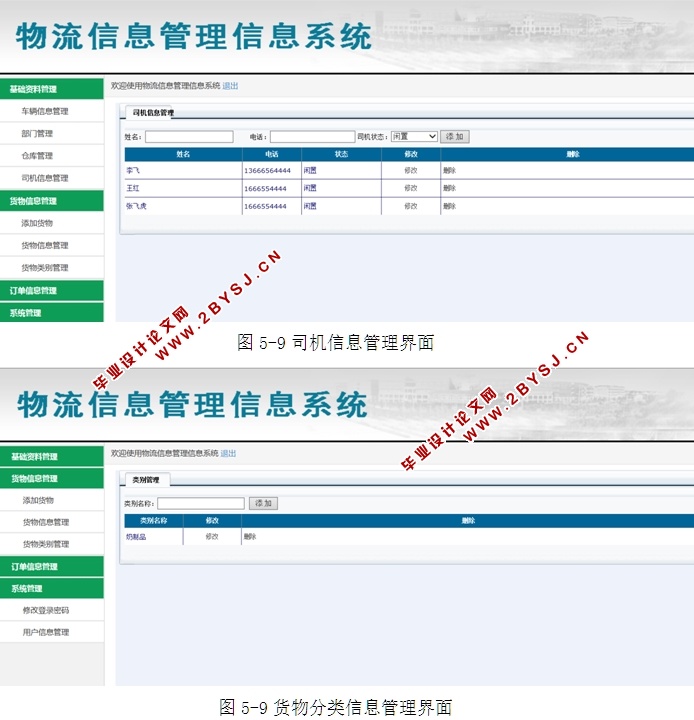
Task: Focus the 电话 input field
Action: [312, 137]
